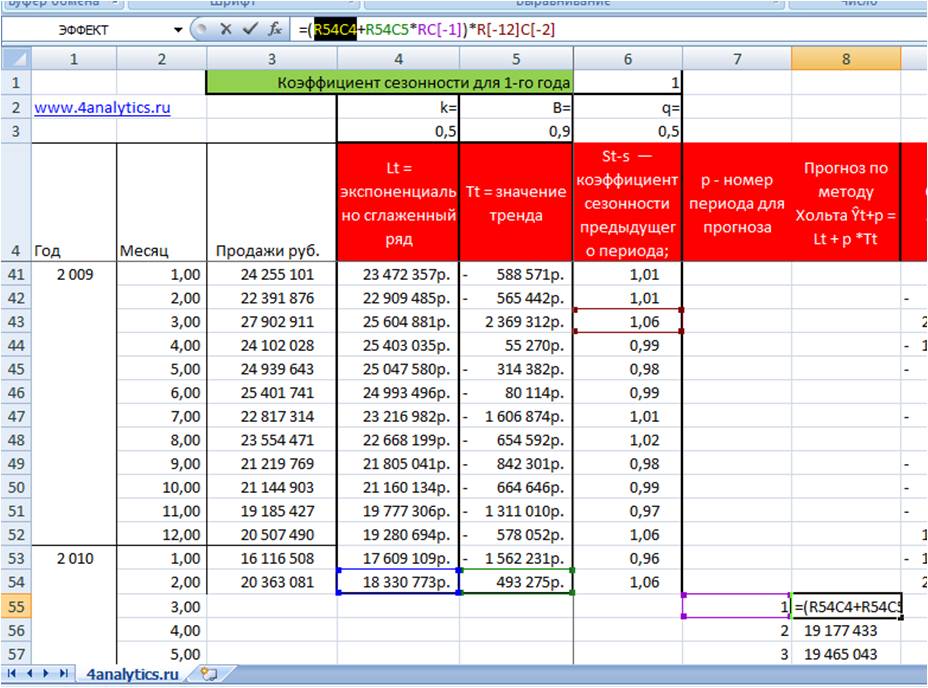Open the 4analytics.ru sheet tab
Image resolution: width=928 pixels, height=688 pixels.
coord(133,674)
